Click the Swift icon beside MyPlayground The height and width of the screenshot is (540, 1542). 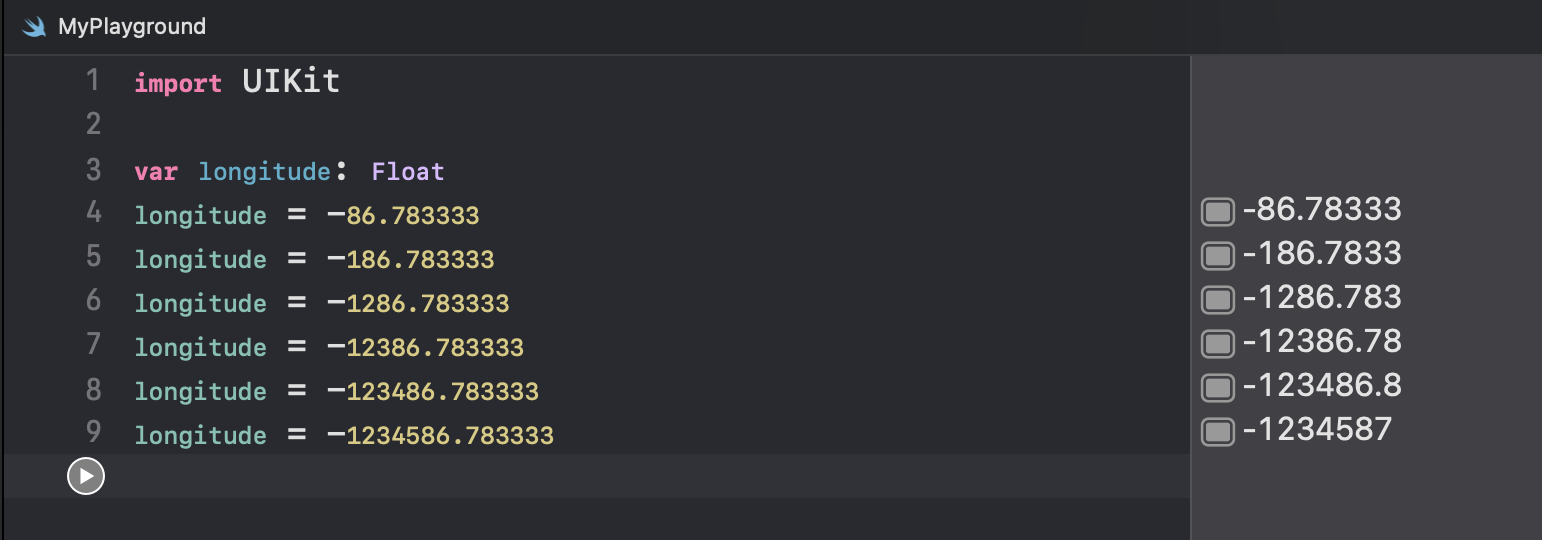(35, 27)
